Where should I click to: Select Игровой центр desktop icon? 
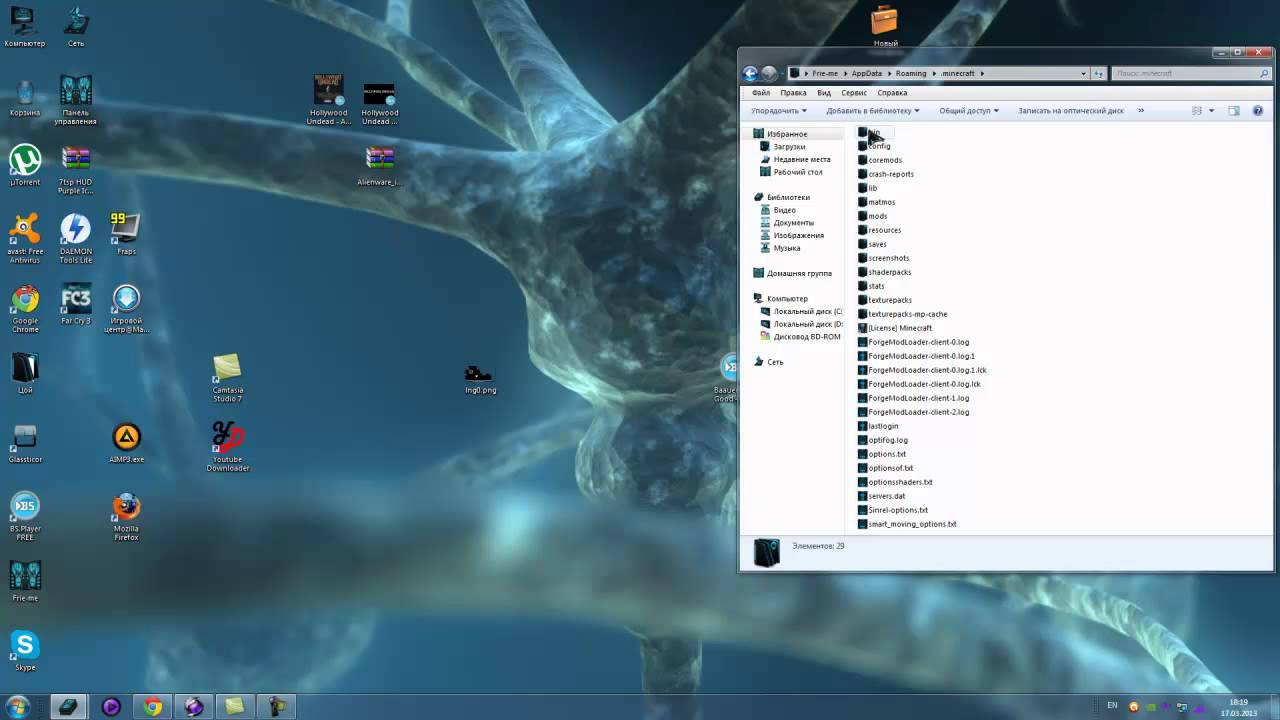click(x=126, y=308)
